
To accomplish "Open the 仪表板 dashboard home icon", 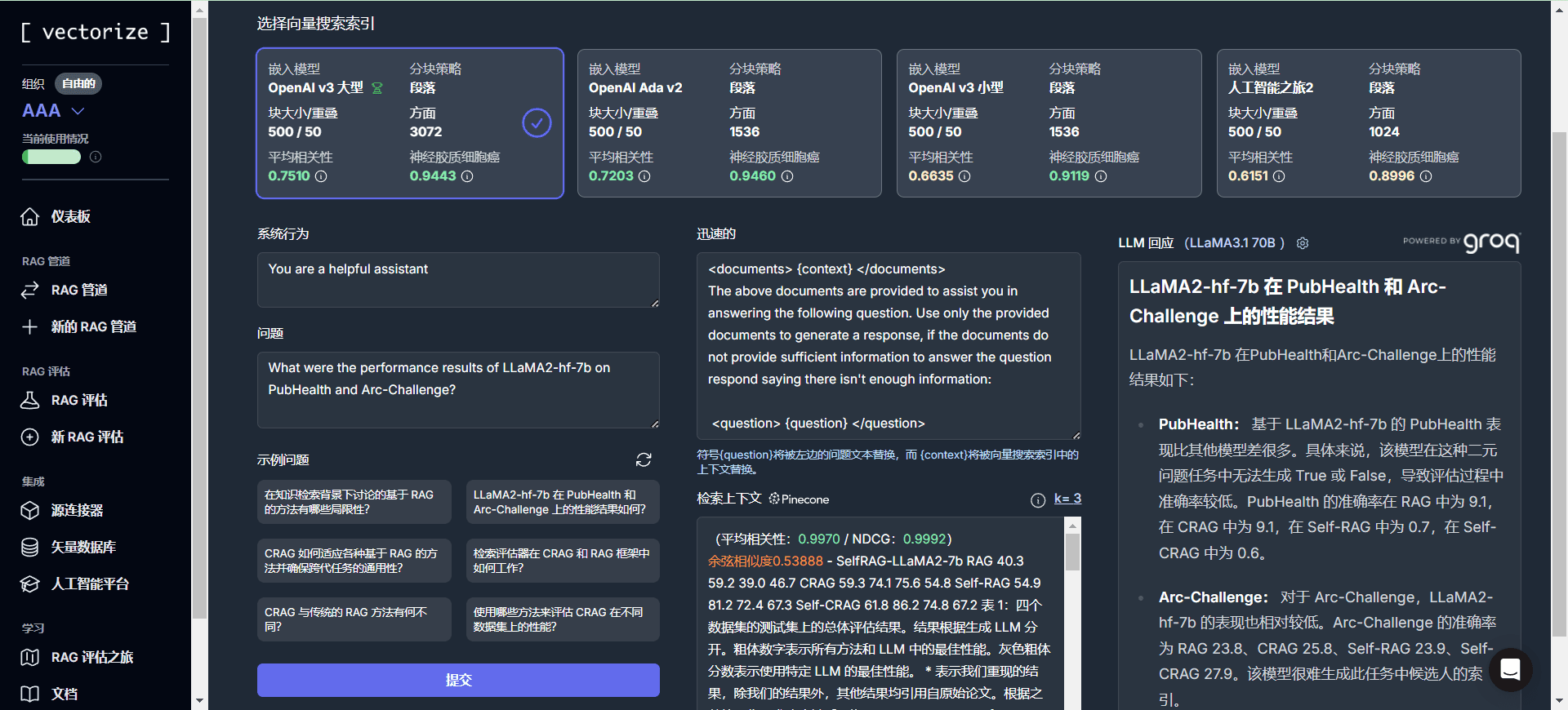I will pyautogui.click(x=30, y=216).
